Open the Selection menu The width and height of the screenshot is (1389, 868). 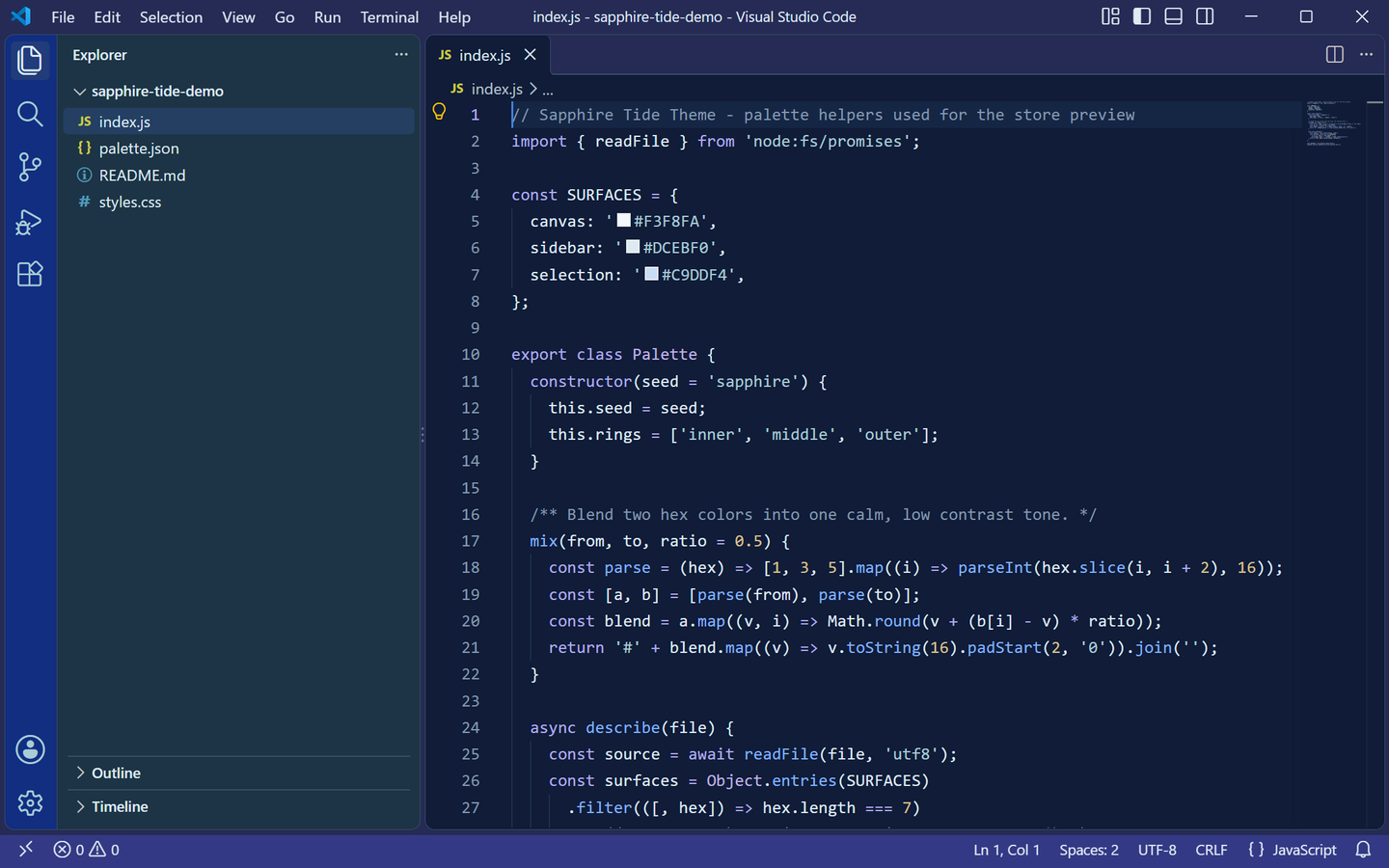(171, 17)
